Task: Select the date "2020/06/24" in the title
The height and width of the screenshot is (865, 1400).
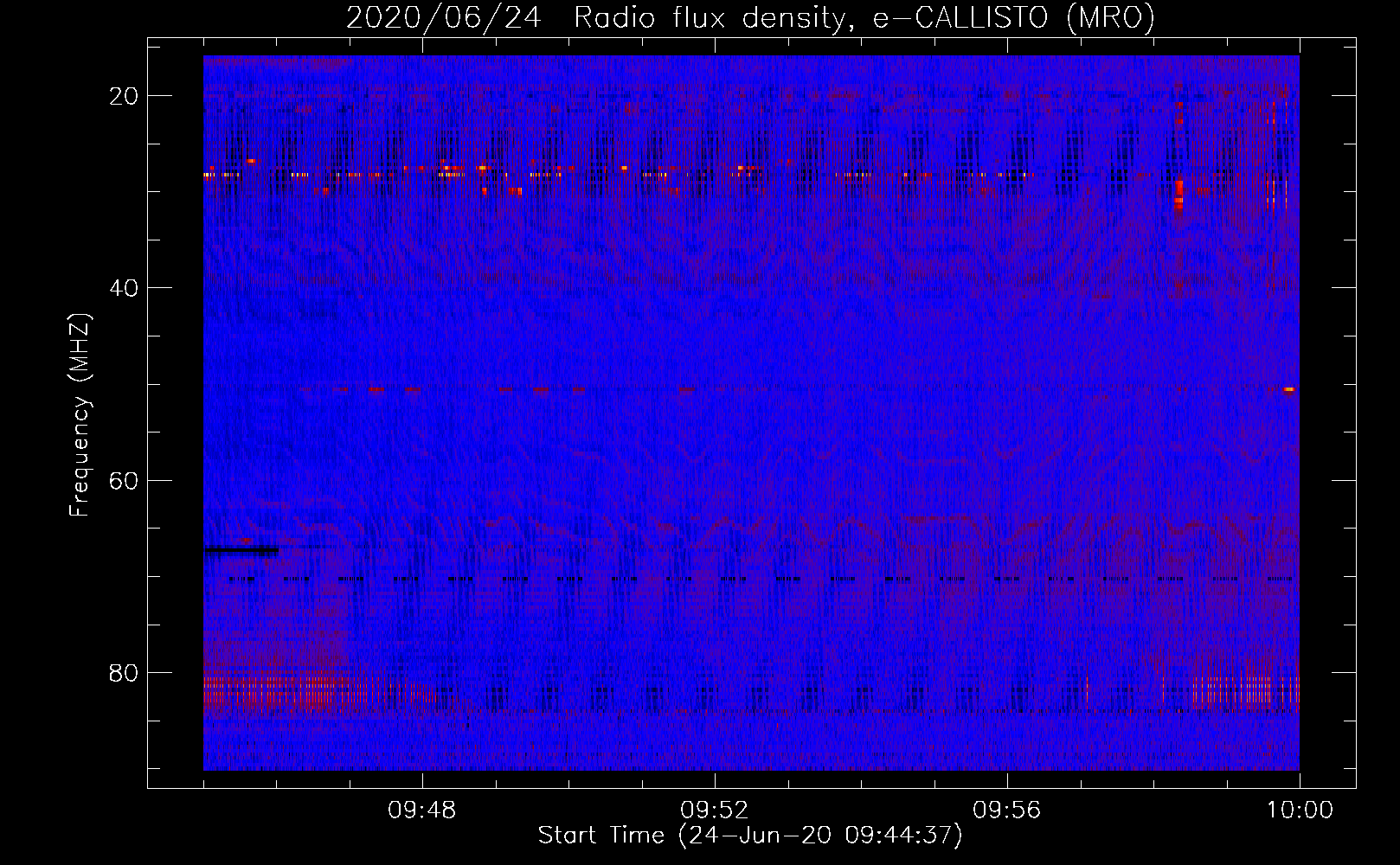Action: (444, 18)
